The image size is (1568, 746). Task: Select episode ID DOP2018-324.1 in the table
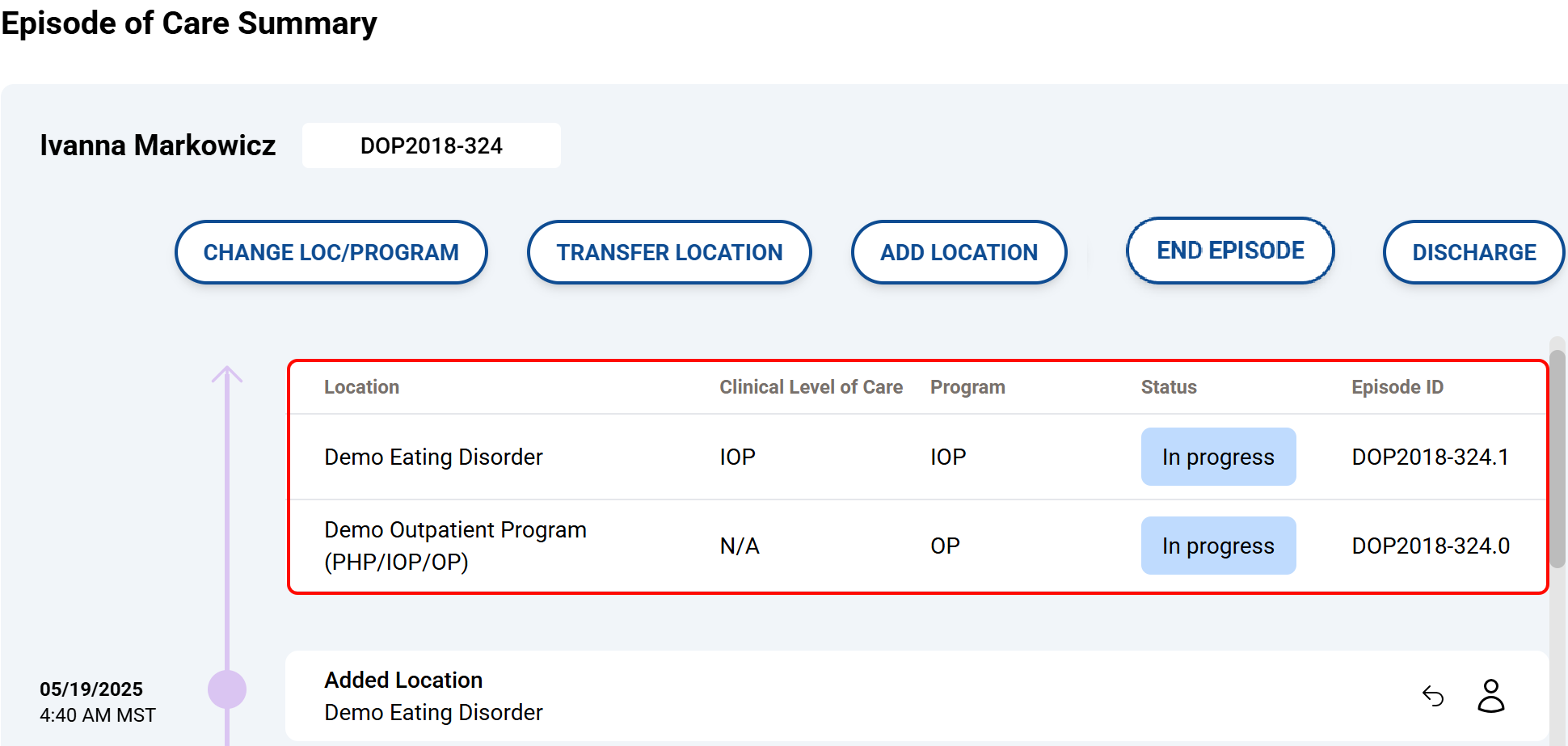pyautogui.click(x=1430, y=457)
